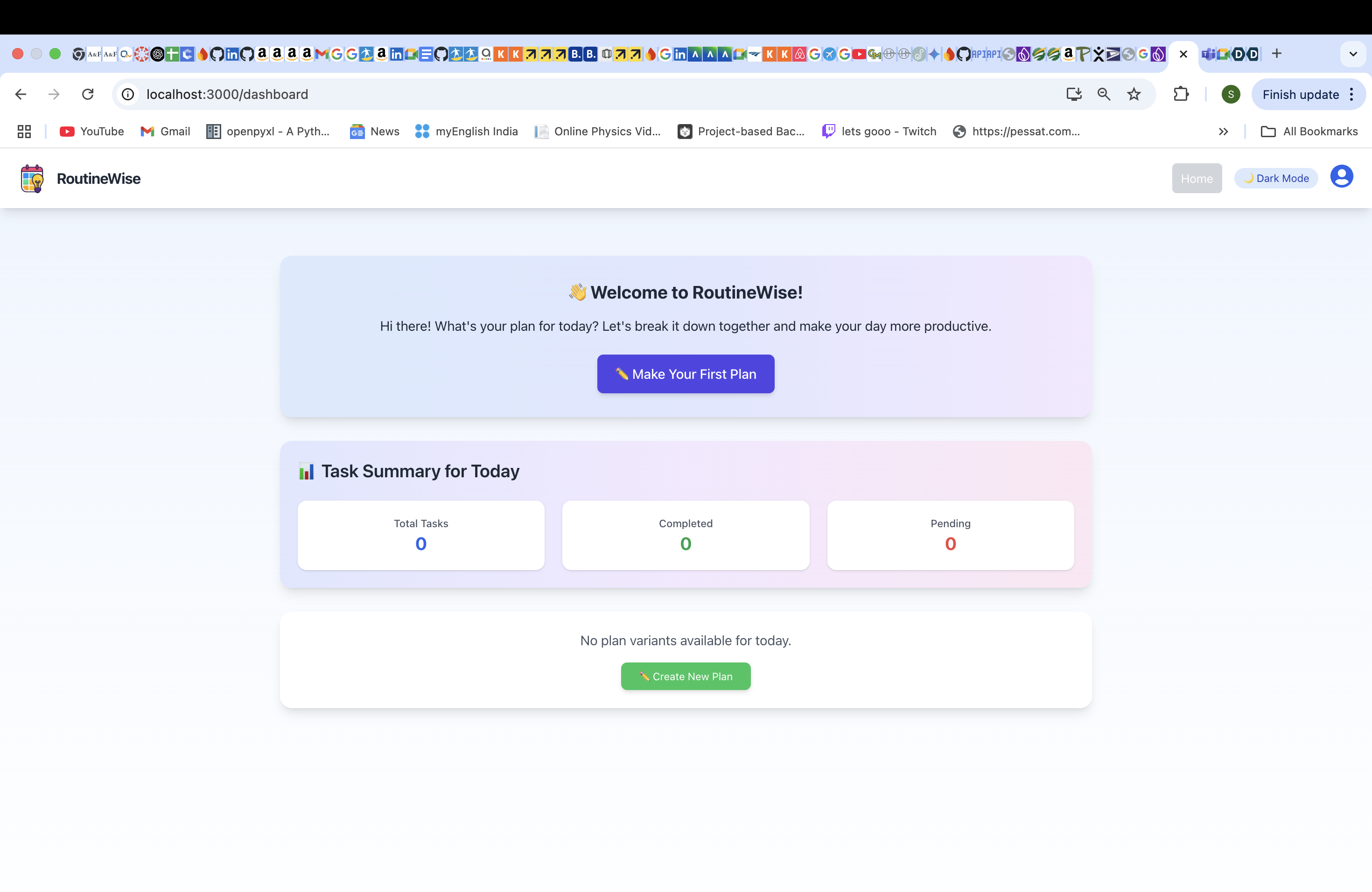Click the Finish update button

[x=1300, y=95]
